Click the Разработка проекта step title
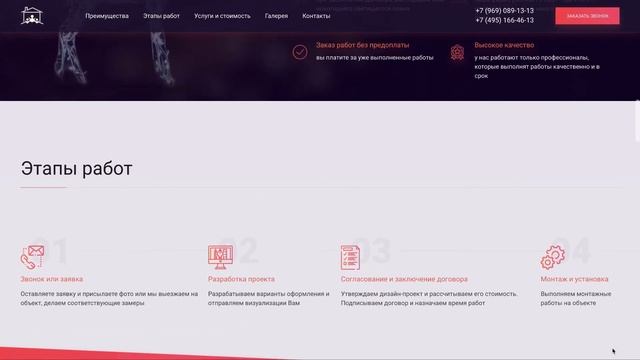Screen dimensions: 640x360 click(241, 279)
